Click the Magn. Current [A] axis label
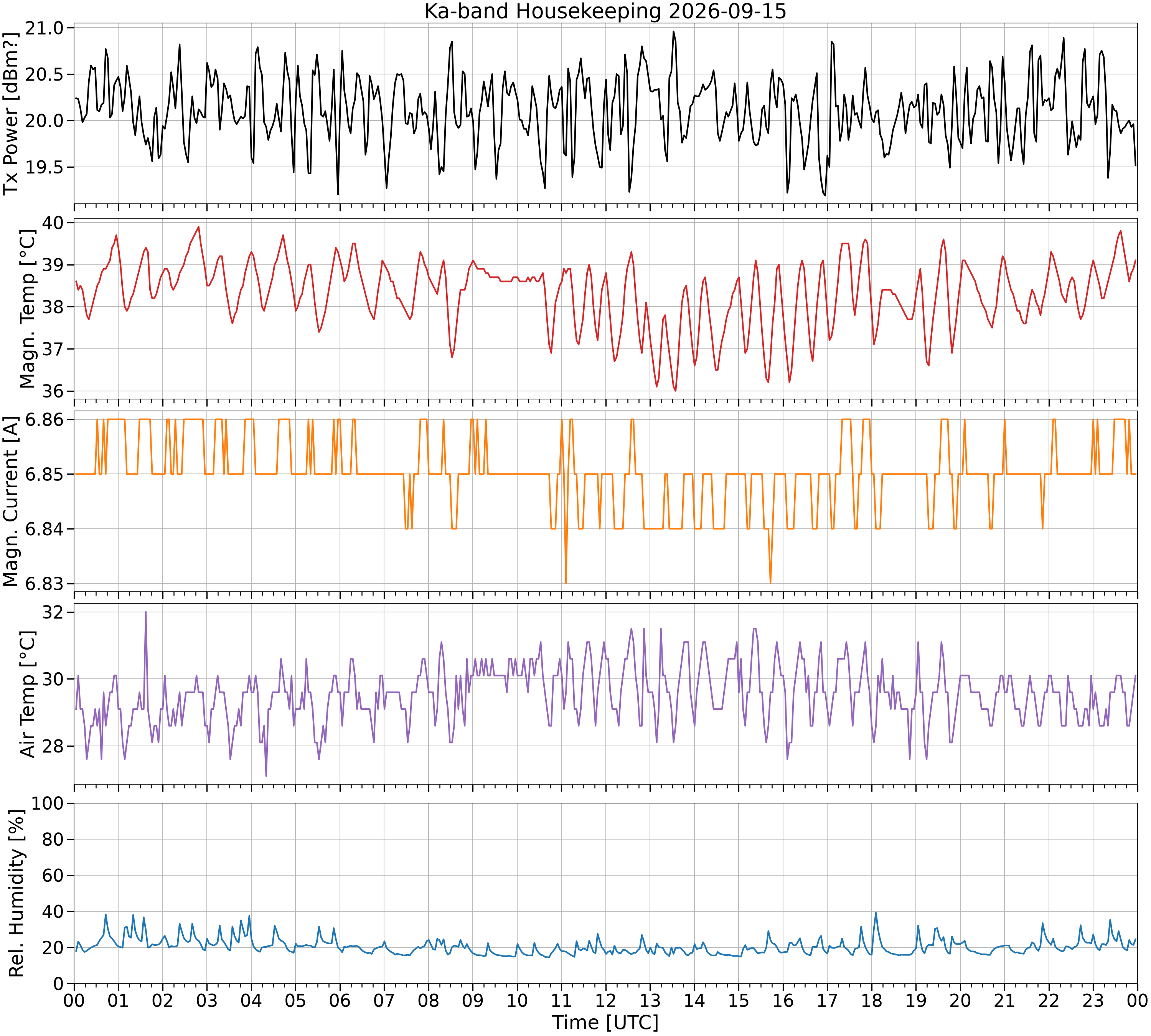The height and width of the screenshot is (1036, 1151). [x=11, y=502]
